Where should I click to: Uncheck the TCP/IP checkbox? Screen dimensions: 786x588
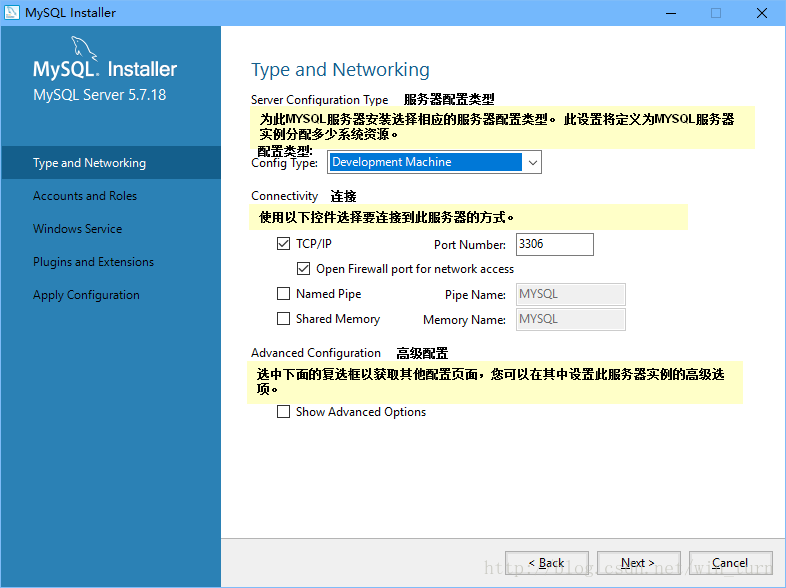(x=283, y=244)
